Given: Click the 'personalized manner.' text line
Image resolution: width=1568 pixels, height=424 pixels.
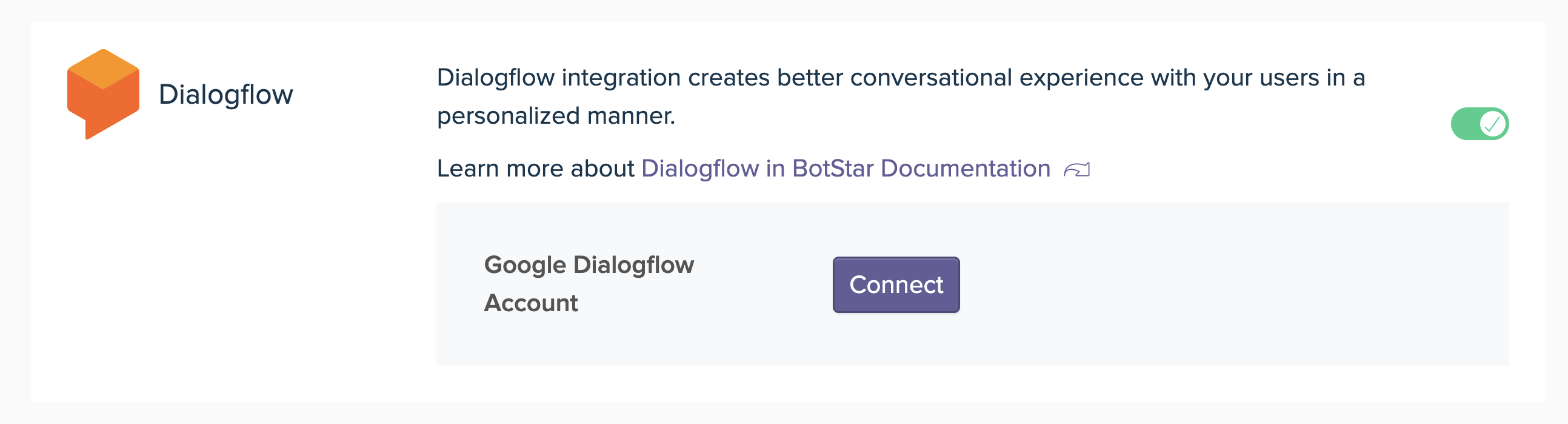Looking at the screenshot, I should 556,116.
